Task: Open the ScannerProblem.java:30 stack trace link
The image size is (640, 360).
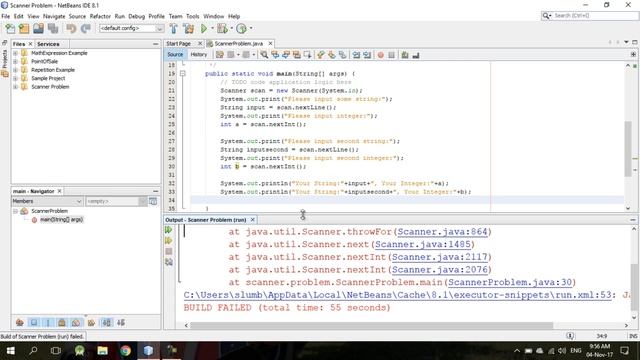Action: (510, 282)
